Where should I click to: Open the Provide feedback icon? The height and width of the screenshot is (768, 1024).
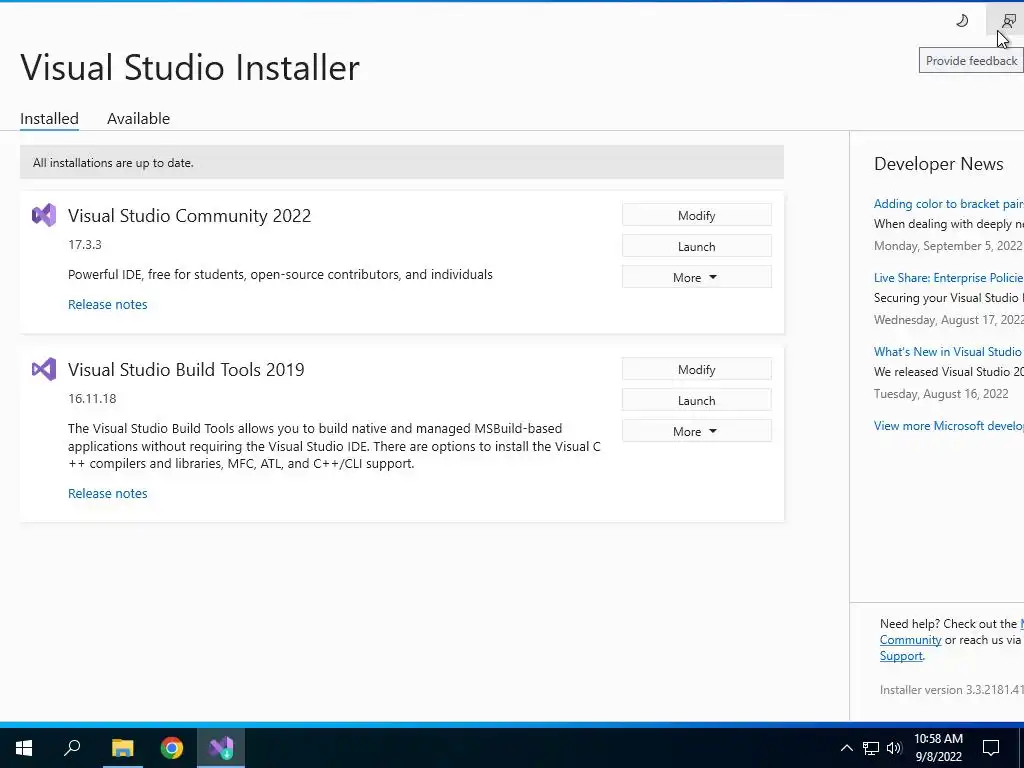tap(1007, 21)
